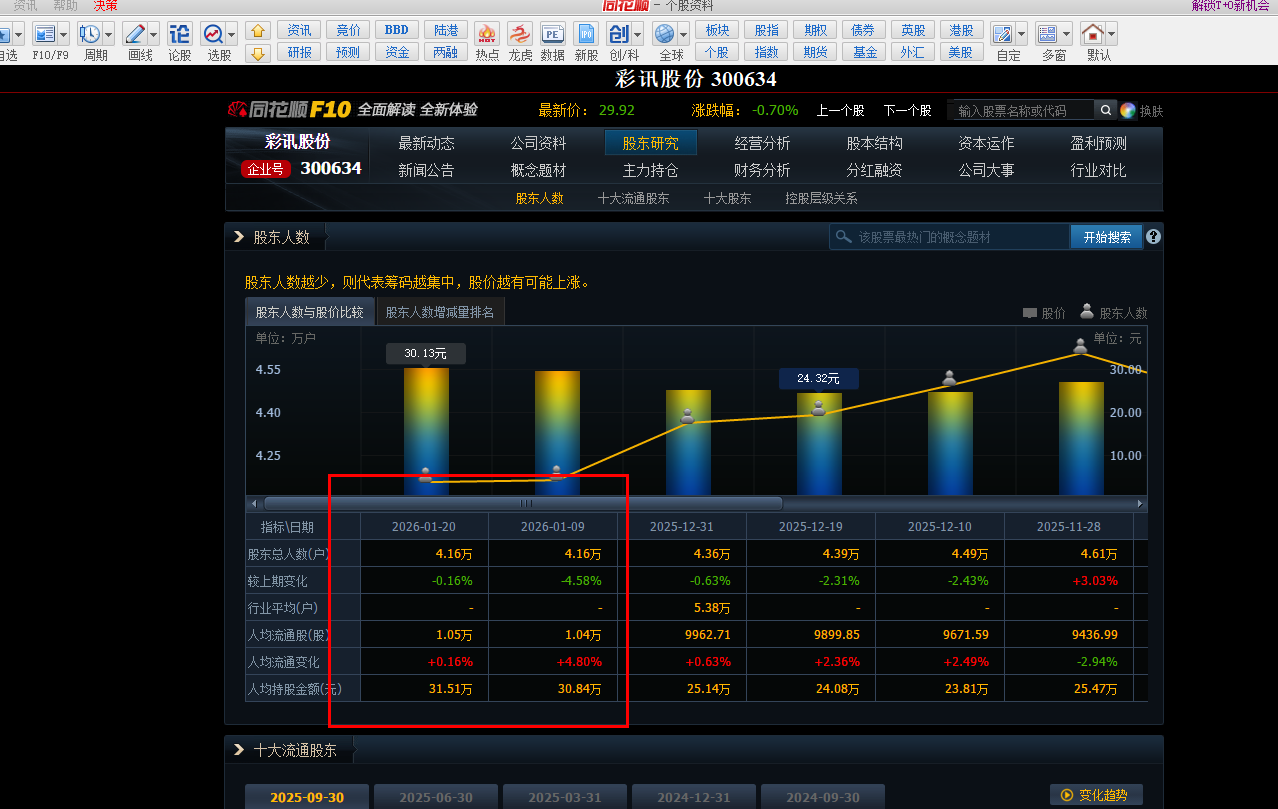Expand the 全球 dropdown arrow

[684, 34]
